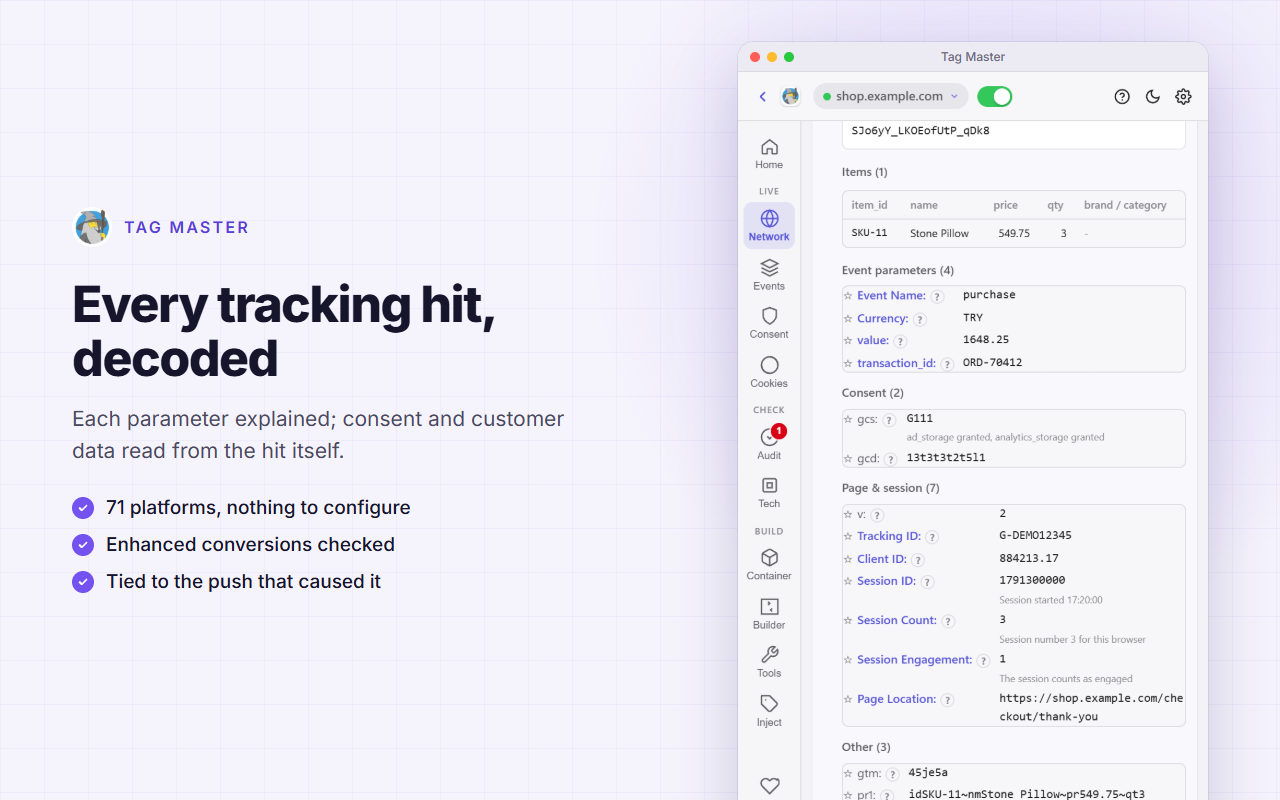Viewport: 1280px width, 800px height.
Task: Go back using the left chevron arrow
Action: click(x=763, y=97)
